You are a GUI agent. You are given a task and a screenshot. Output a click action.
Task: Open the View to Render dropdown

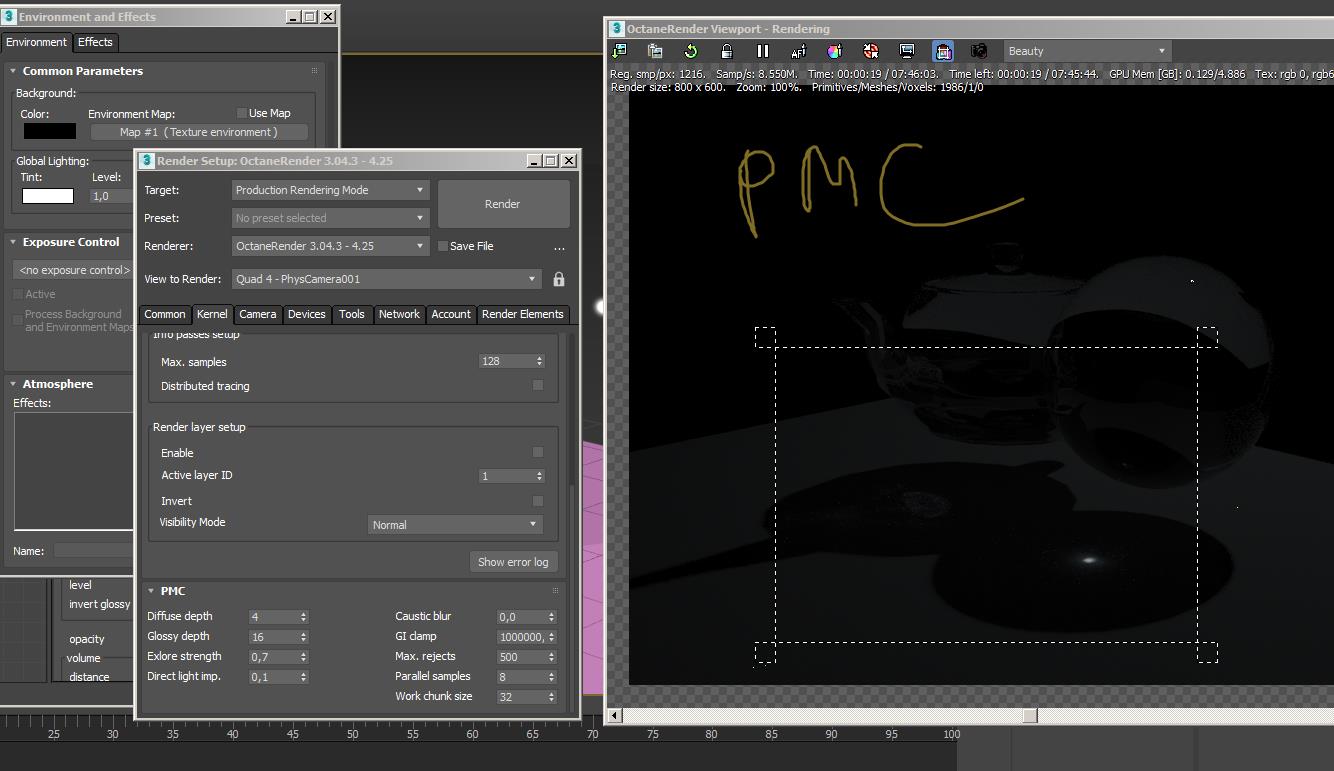pos(387,279)
